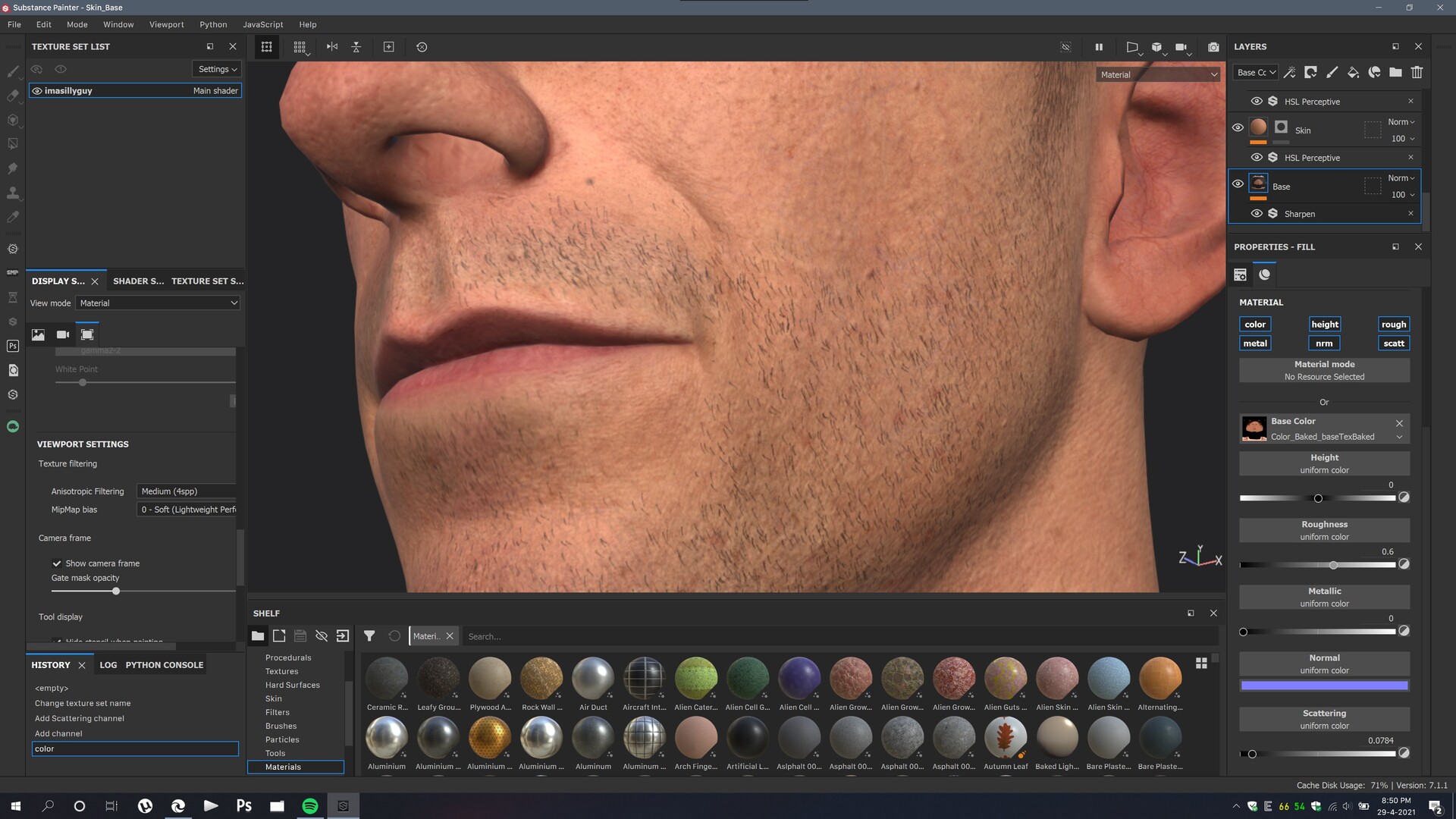This screenshot has height=819, width=1456.
Task: Switch to the Python Console tab
Action: 163,665
